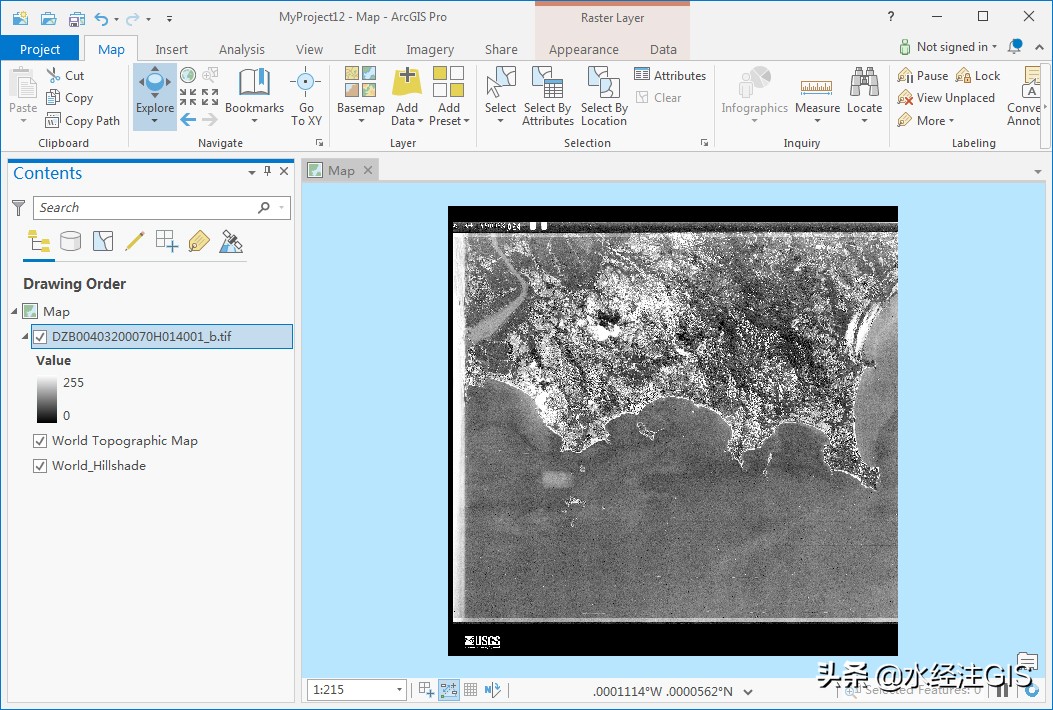The width and height of the screenshot is (1053, 710).
Task: Click the Paste button
Action: pos(23,96)
